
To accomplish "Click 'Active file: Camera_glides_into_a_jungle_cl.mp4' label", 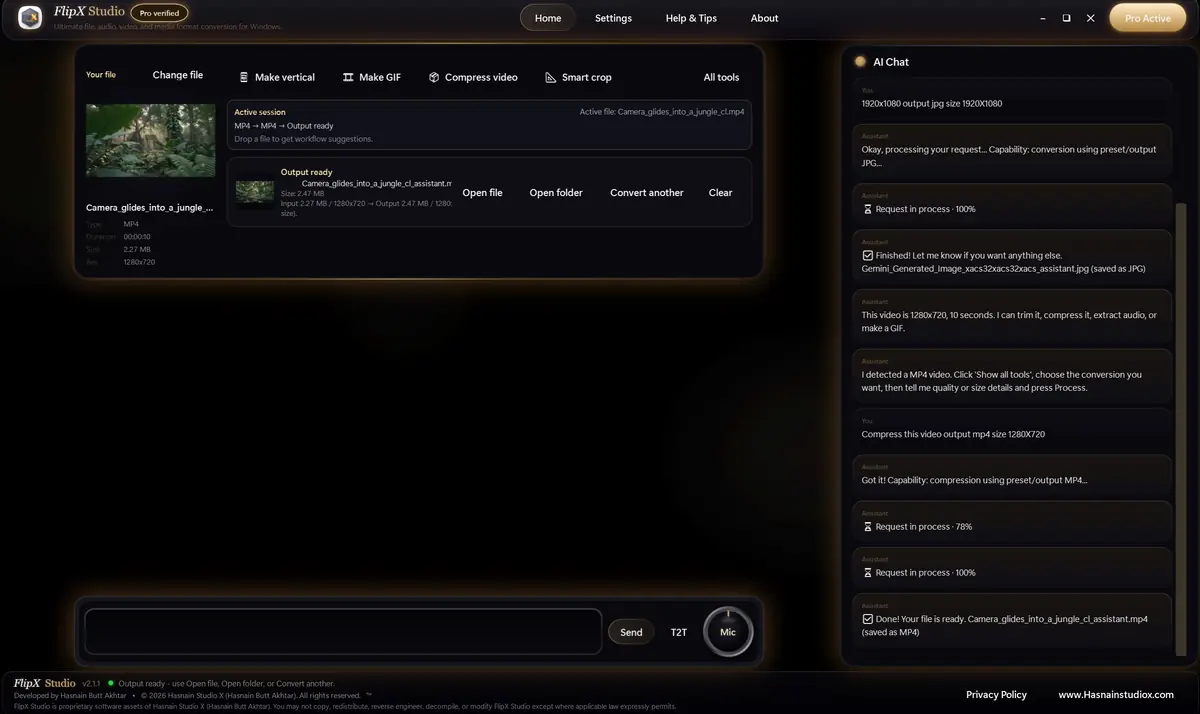I will click(x=662, y=112).
